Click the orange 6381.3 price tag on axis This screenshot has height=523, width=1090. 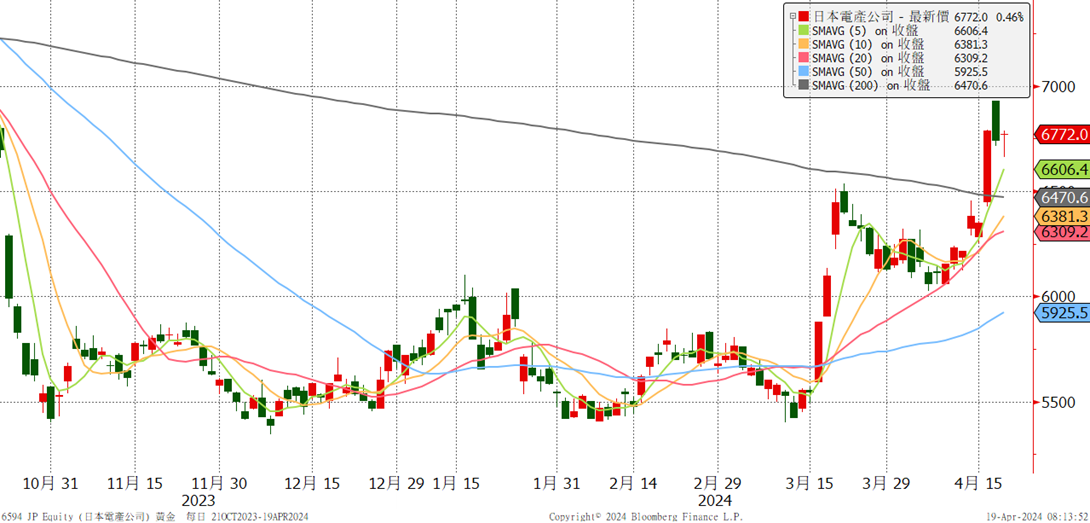[1063, 216]
